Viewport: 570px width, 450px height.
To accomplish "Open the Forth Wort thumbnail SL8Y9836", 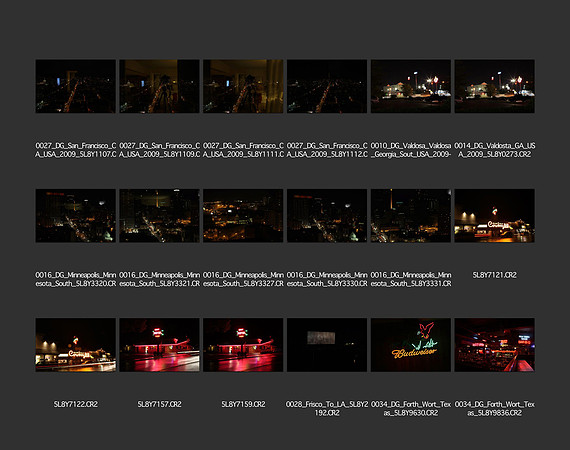I will (x=494, y=345).
